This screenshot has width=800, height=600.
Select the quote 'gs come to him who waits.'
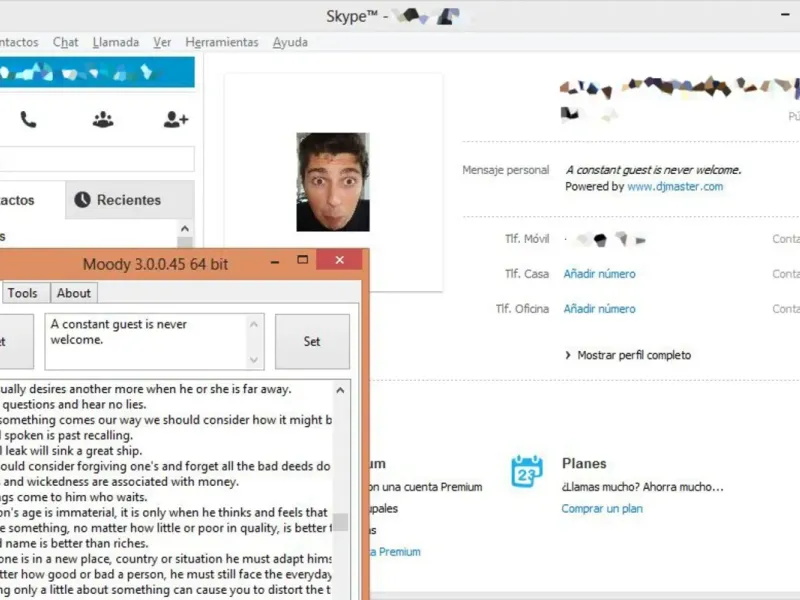pos(73,496)
